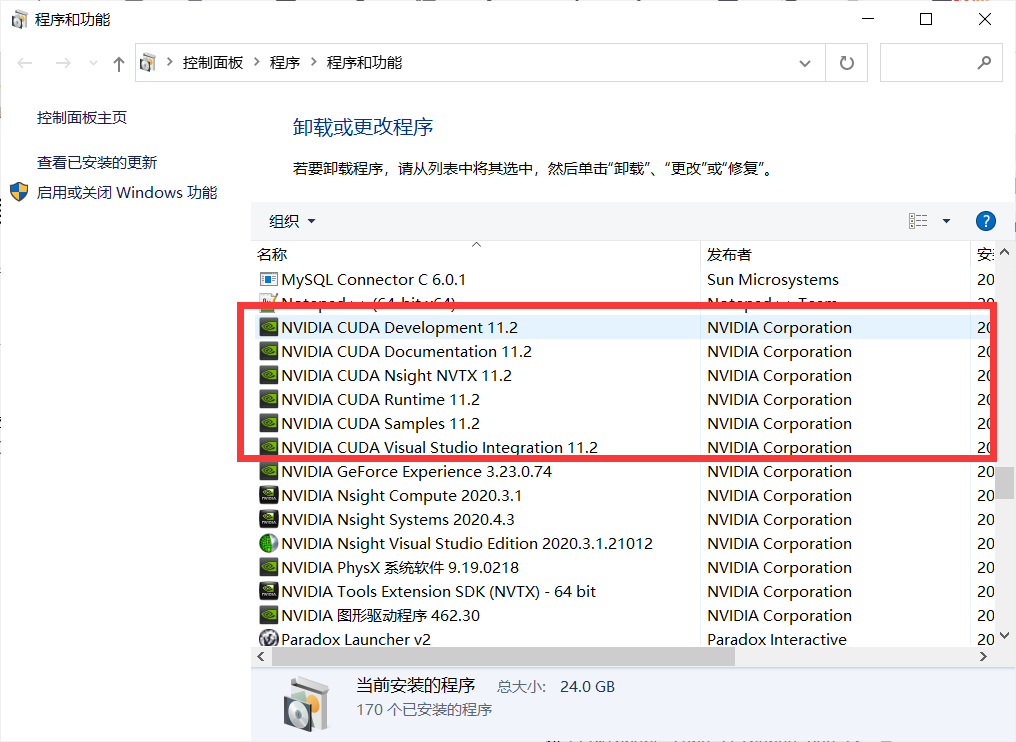The height and width of the screenshot is (742, 1016).
Task: Click the NVIDIA Tools Extension SDK icon
Action: click(x=268, y=591)
